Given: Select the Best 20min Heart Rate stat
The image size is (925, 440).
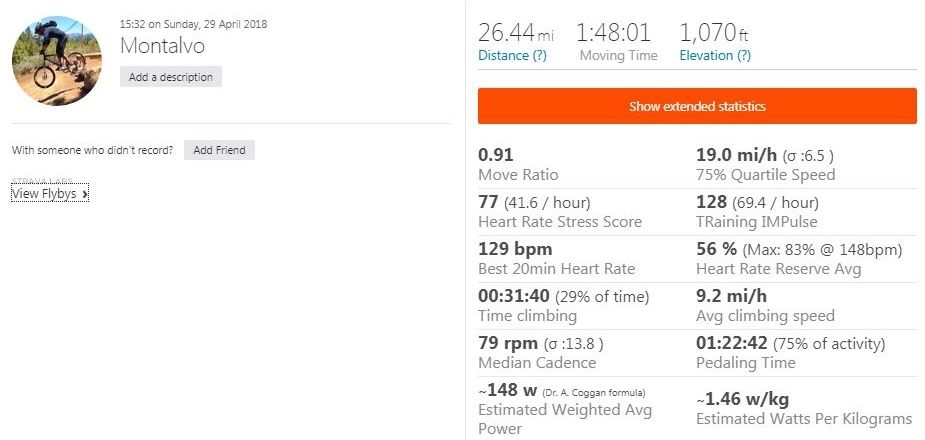Looking at the screenshot, I should point(556,258).
